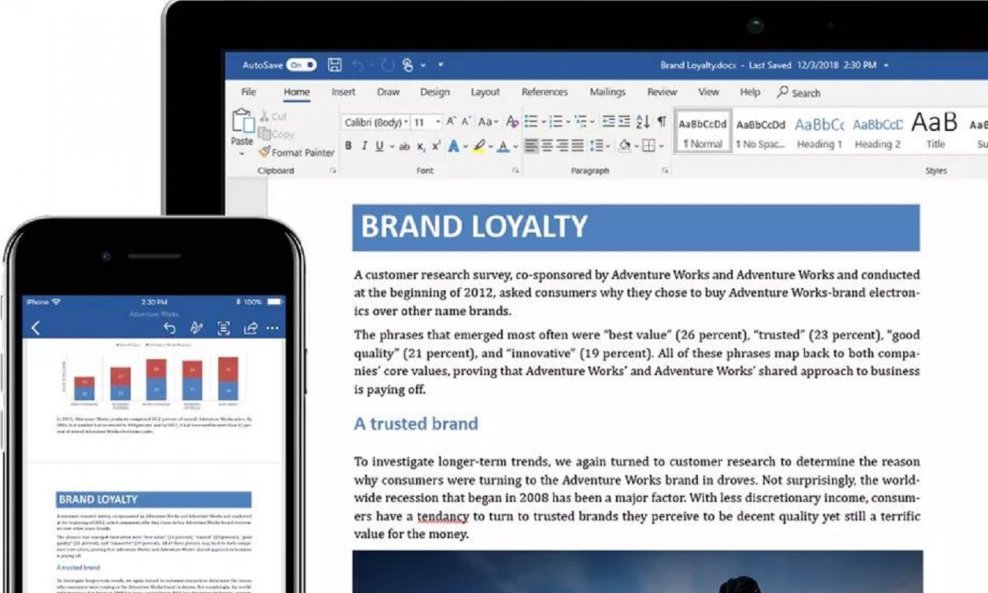Toggle Strikethrough formatting
988x593 pixels.
[404, 147]
